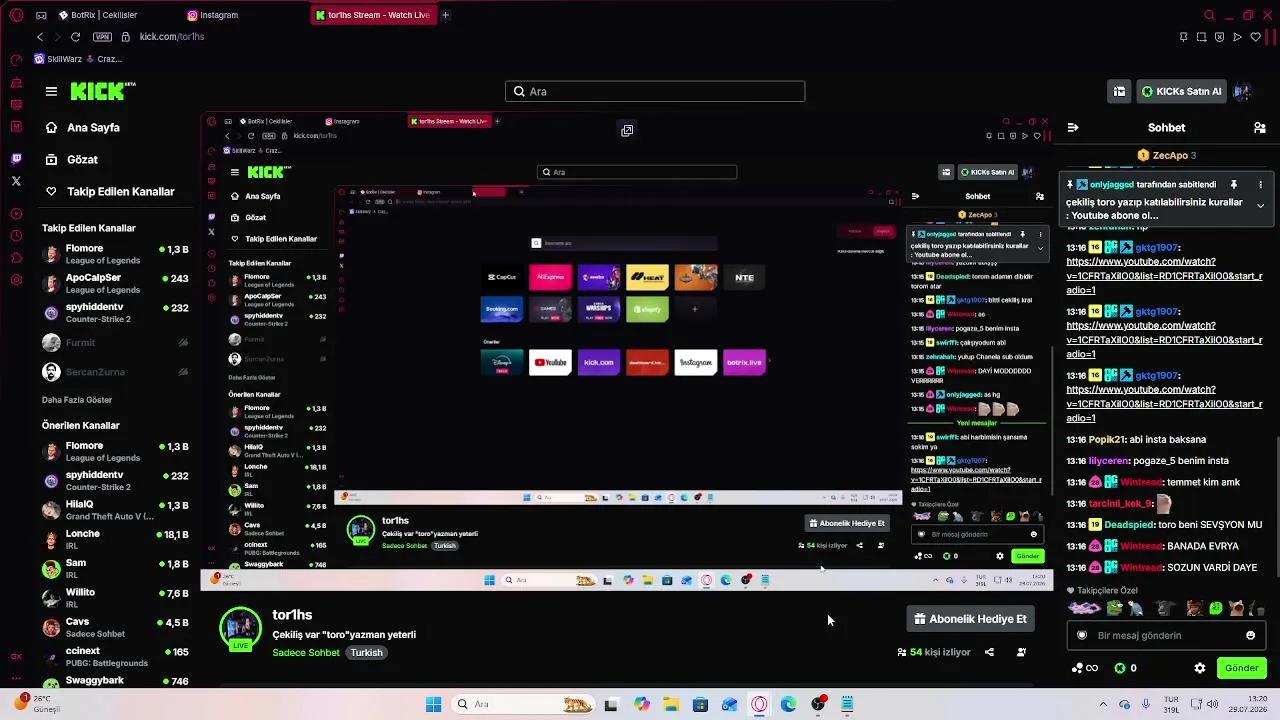Open Lonche IRL channel
1280x720 pixels.
click(115, 539)
